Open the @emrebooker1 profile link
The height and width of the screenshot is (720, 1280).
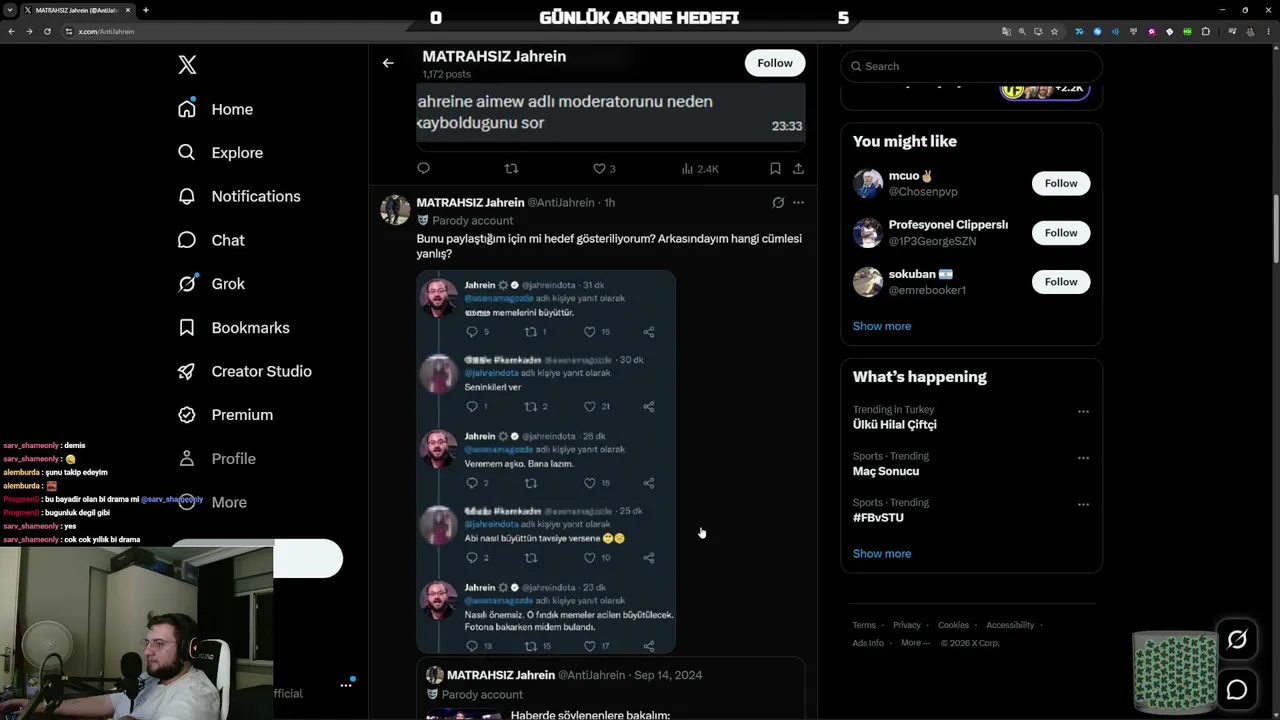927,290
